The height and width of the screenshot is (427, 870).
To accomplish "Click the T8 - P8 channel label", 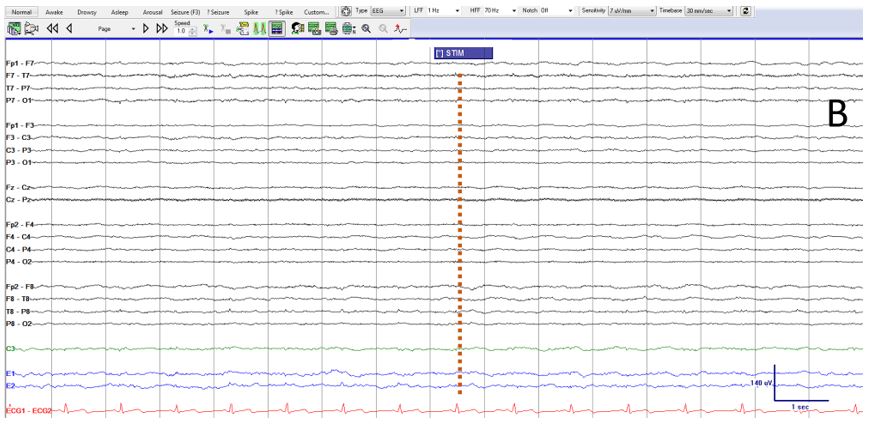I will tap(18, 312).
